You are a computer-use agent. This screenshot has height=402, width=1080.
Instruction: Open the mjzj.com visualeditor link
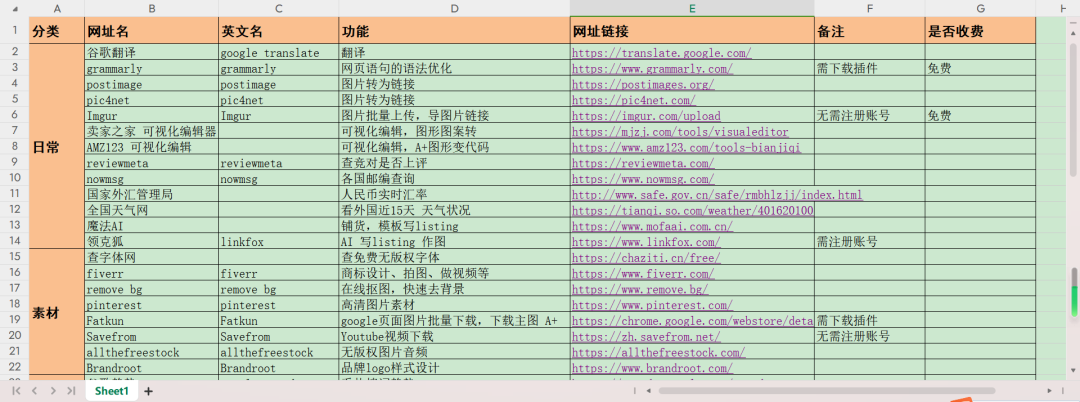680,131
